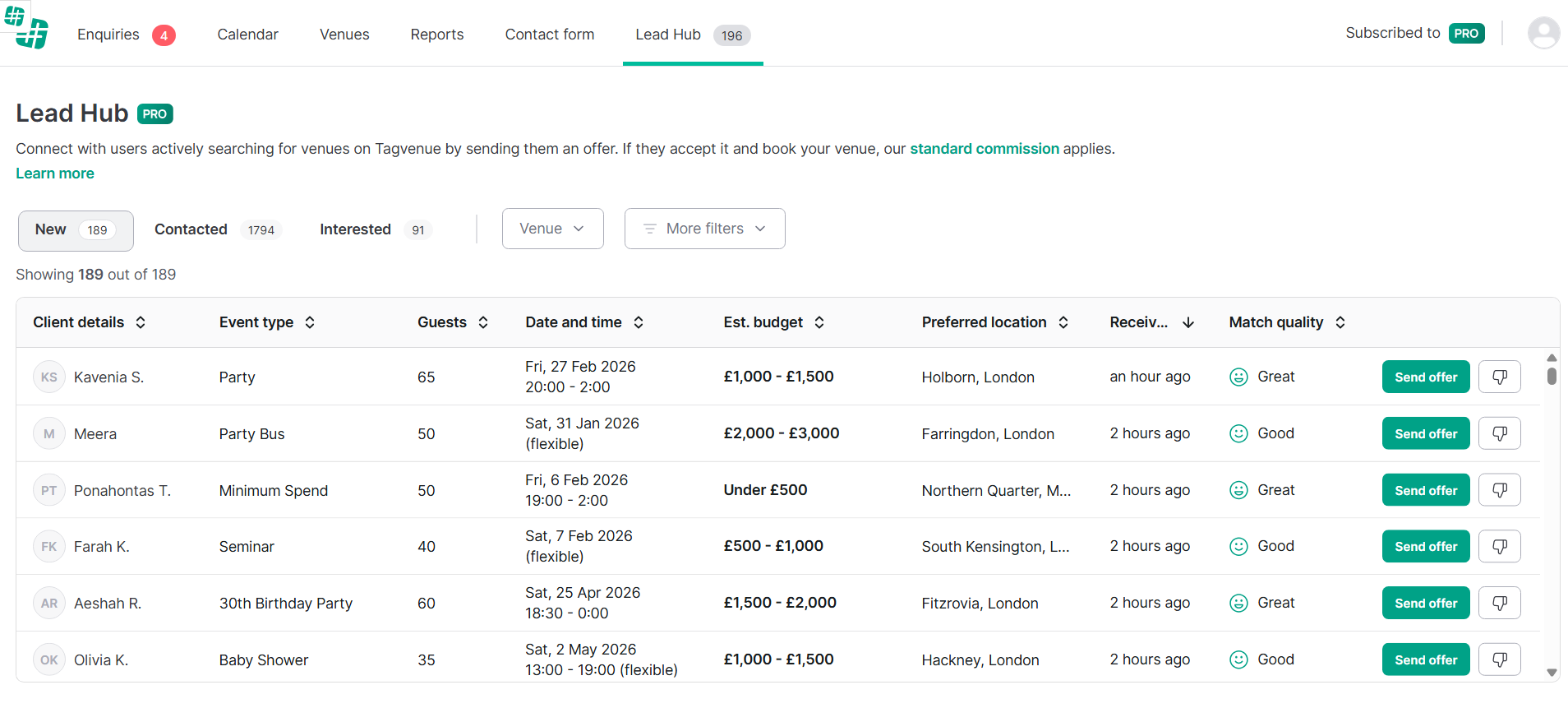Open Contact form tab
Image resolution: width=1568 pixels, height=708 pixels.
550,35
